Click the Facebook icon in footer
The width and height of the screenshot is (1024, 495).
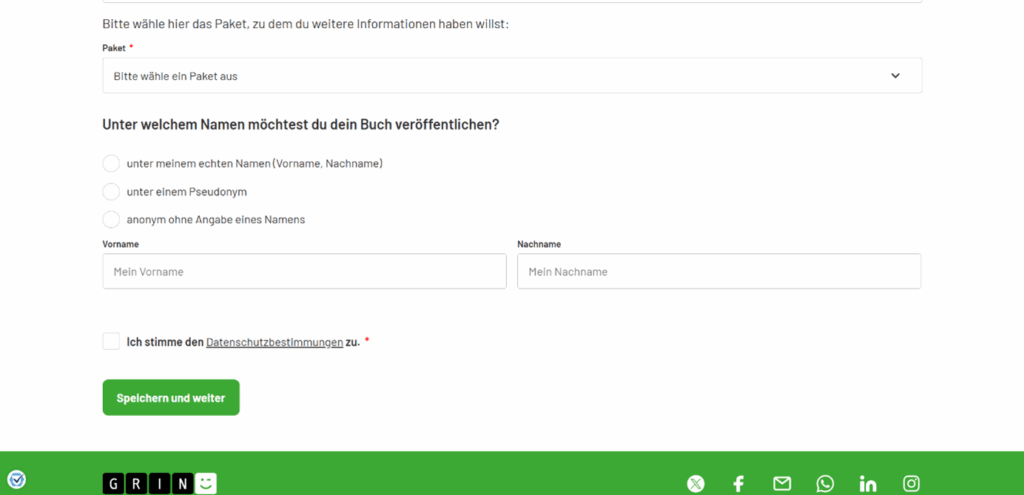738,484
